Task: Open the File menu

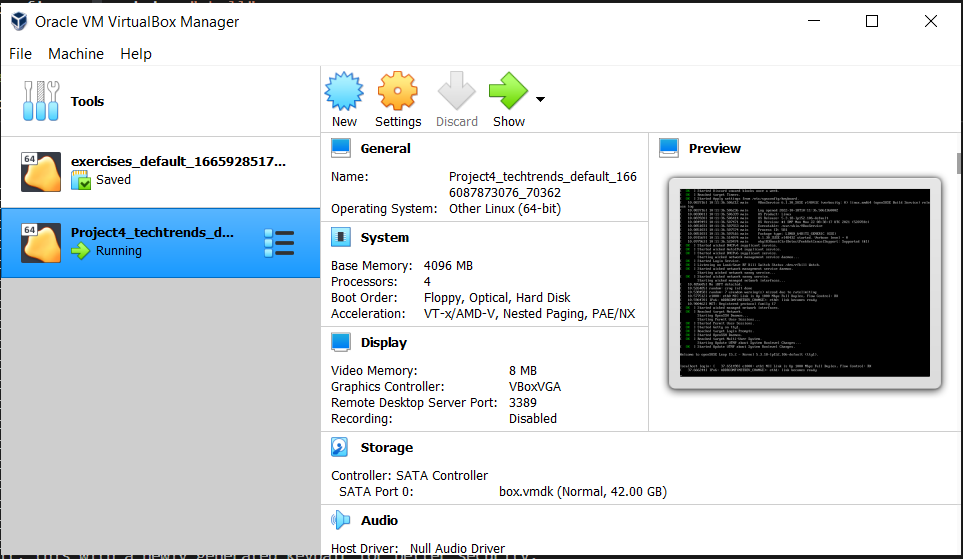Action: 20,54
